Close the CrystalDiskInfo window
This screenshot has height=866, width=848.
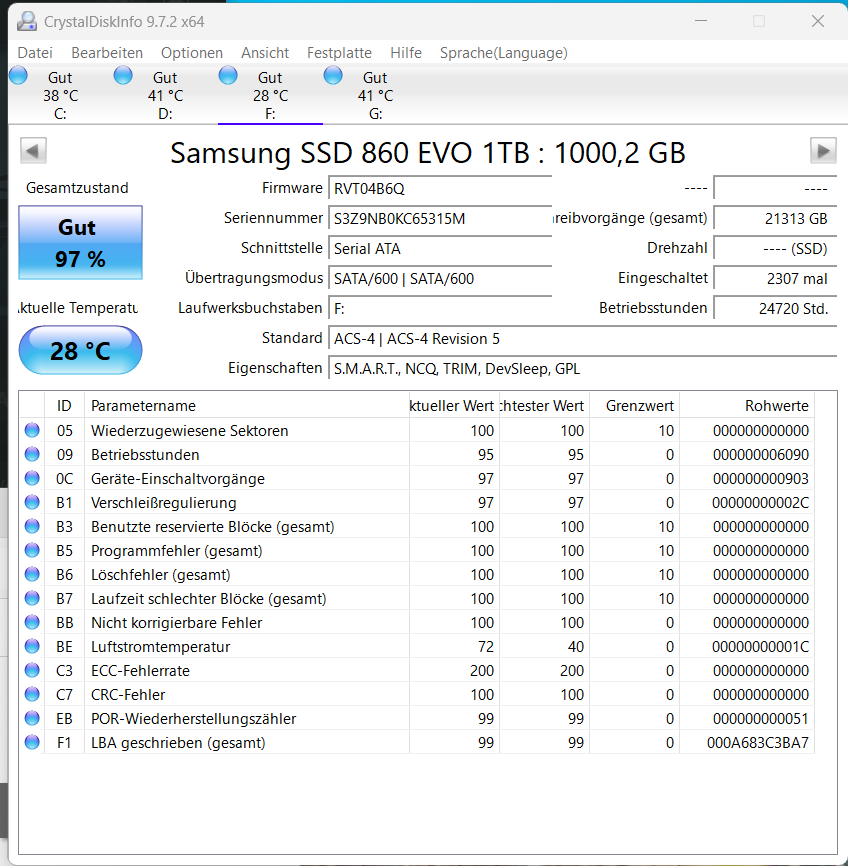coord(818,21)
